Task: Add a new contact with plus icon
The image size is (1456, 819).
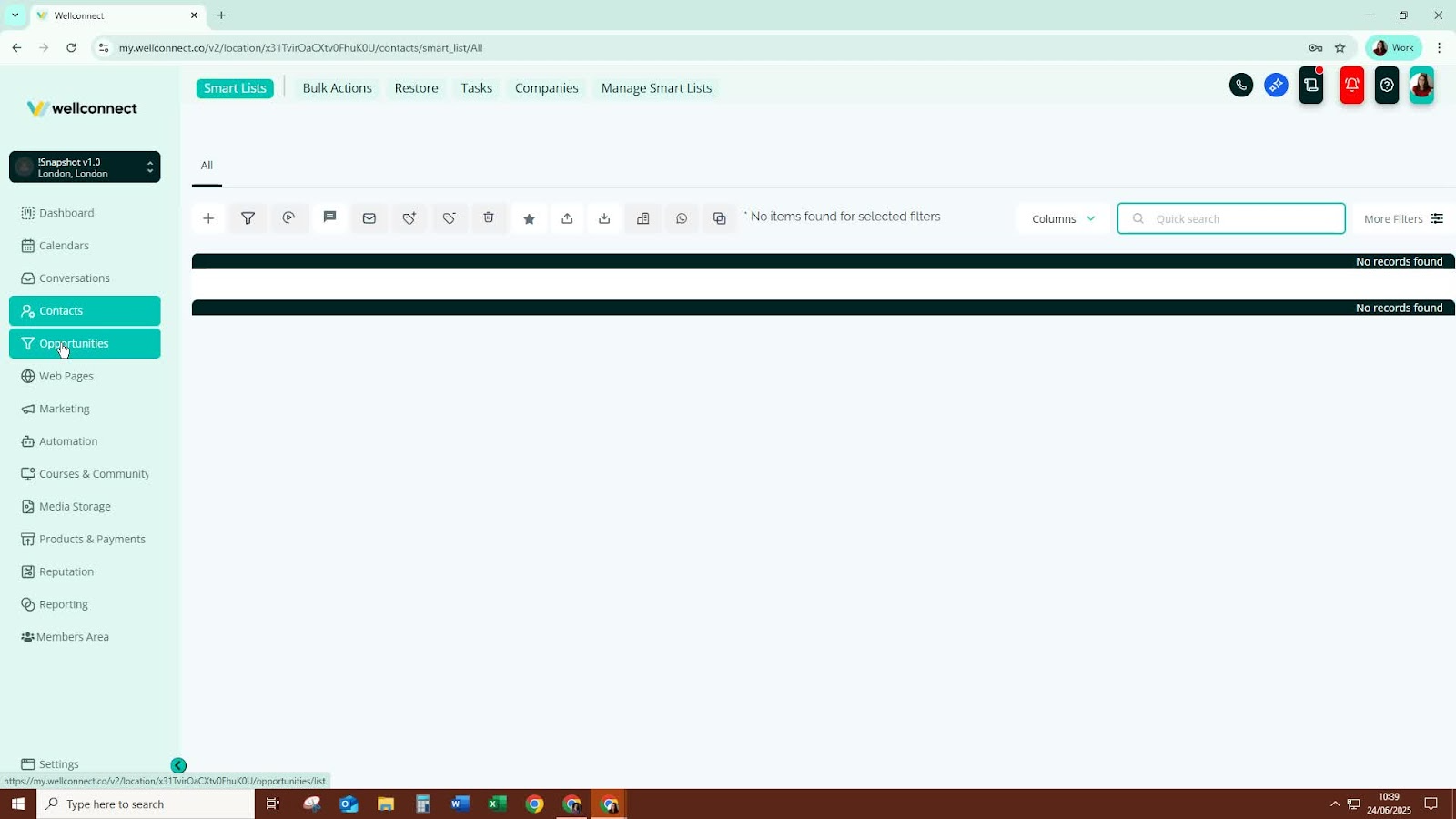Action: click(208, 218)
